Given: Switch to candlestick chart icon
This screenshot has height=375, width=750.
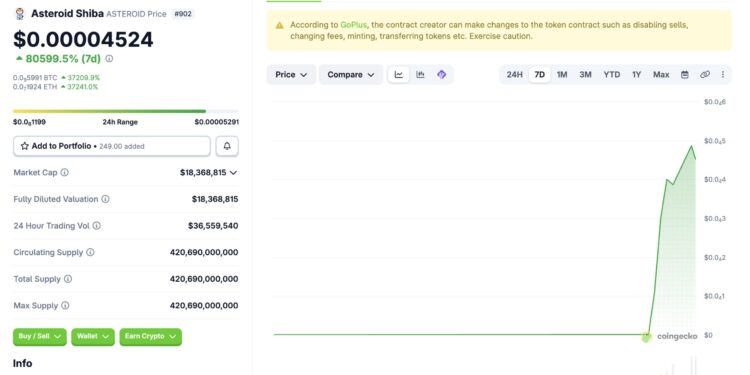Looking at the screenshot, I should coord(420,75).
